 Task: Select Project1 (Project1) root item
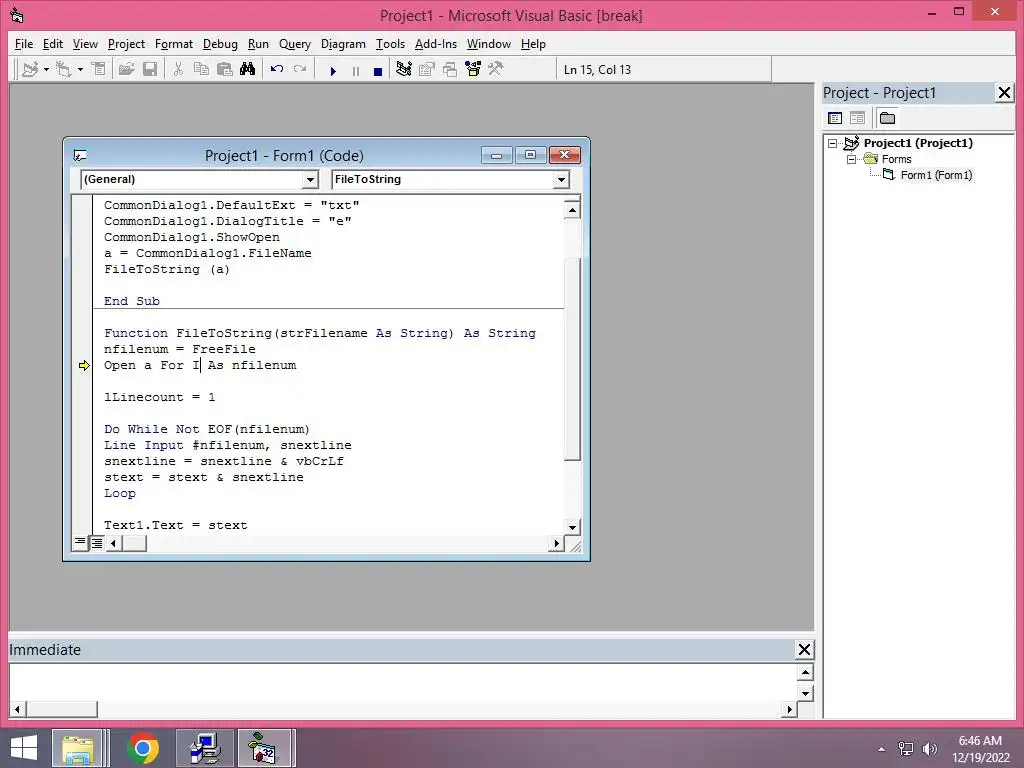click(x=918, y=143)
